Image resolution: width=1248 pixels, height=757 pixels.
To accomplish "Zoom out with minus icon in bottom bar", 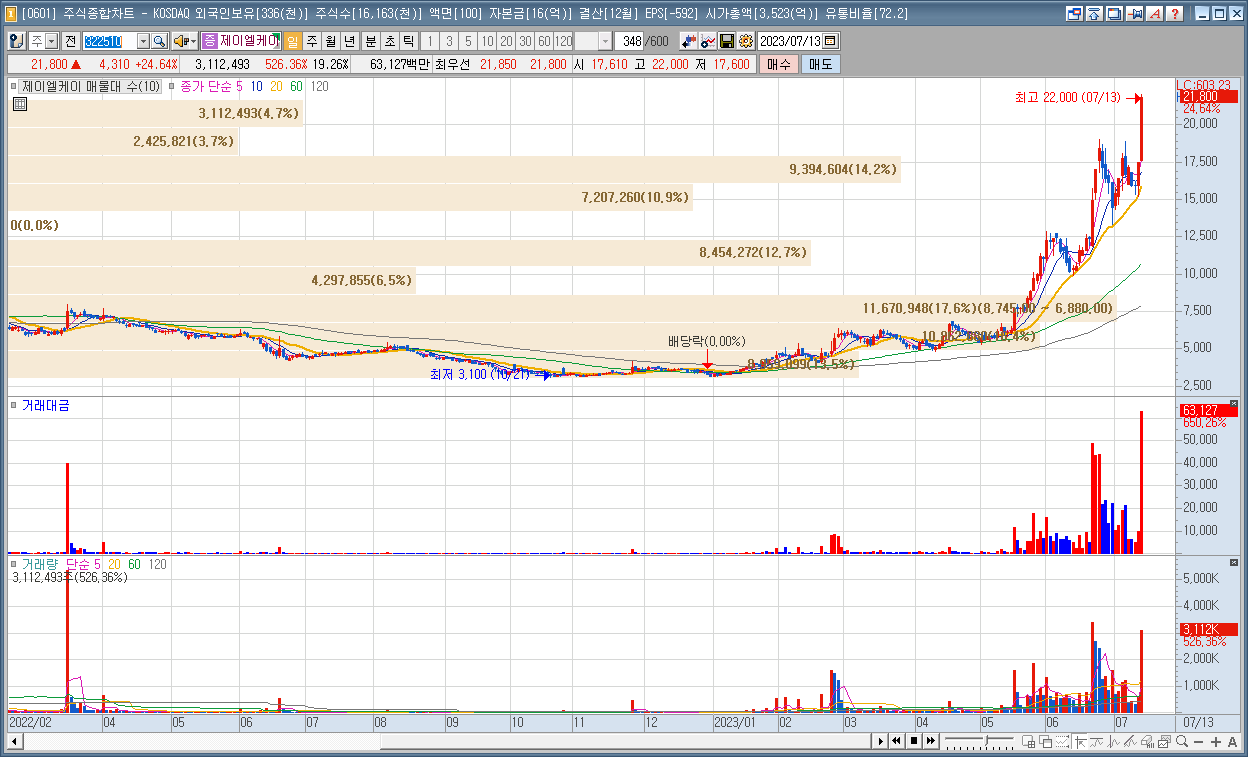I will [1198, 741].
